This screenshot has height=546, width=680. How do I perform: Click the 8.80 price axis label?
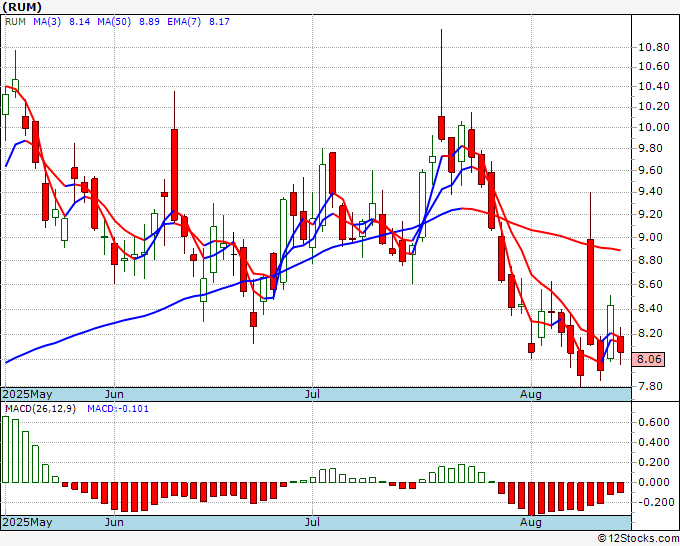[650, 260]
